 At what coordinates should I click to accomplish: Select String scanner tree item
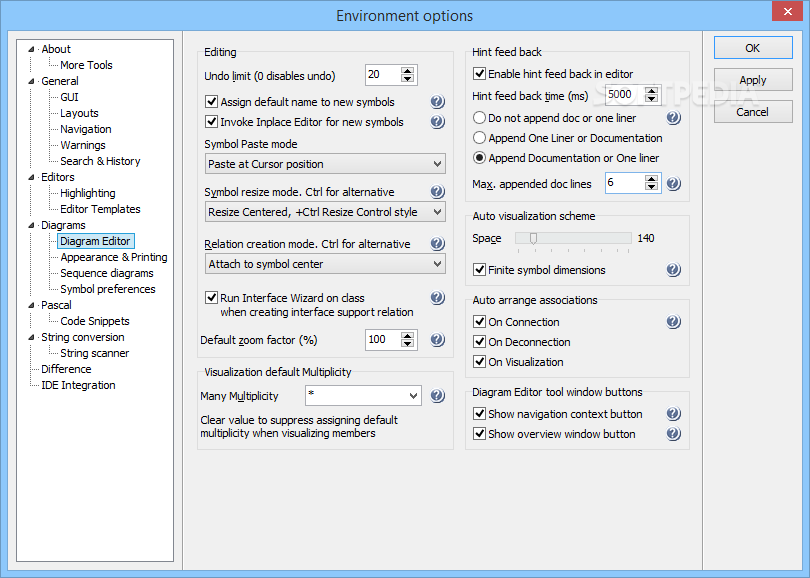point(95,353)
